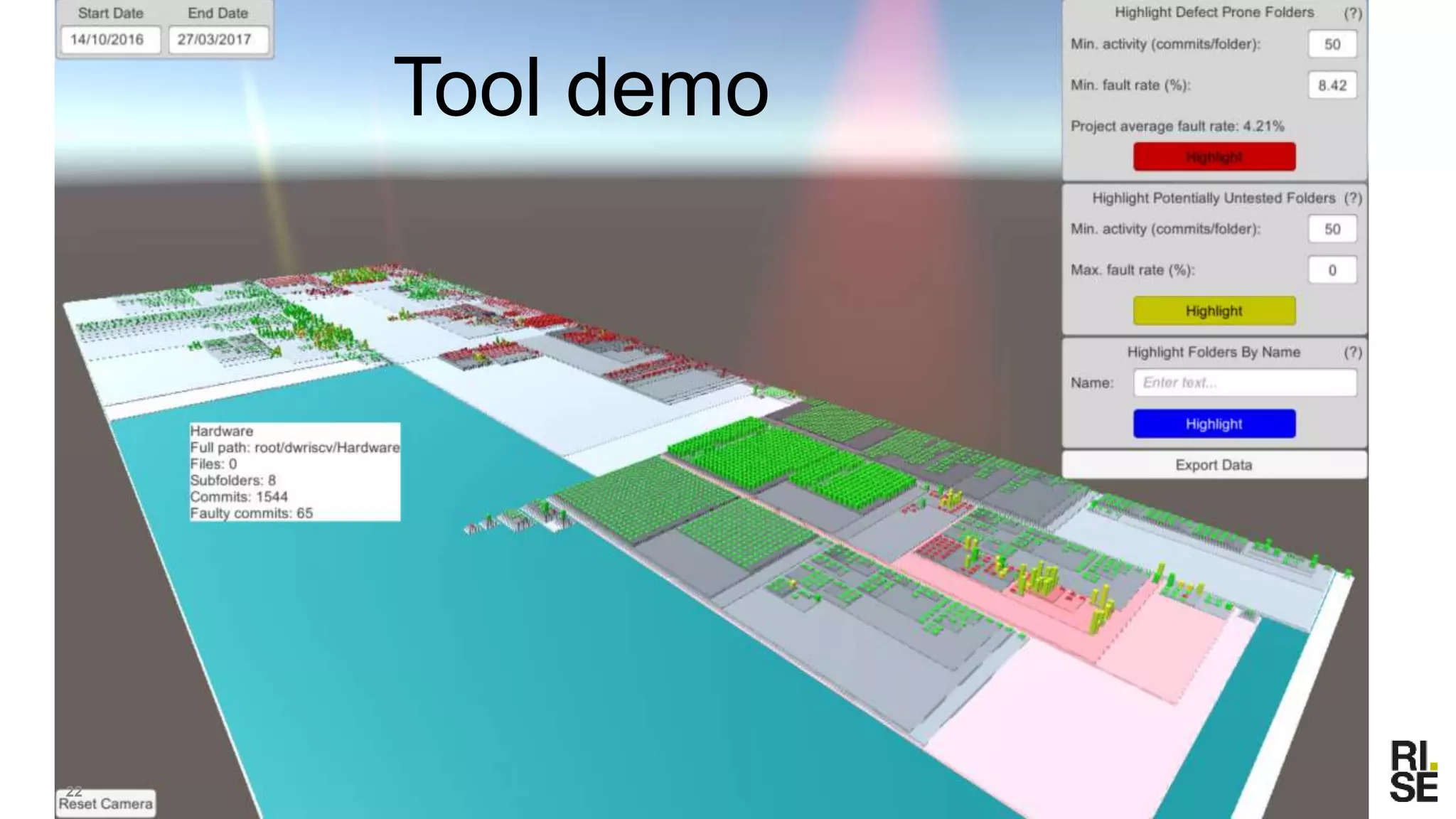Click 'Files: 0' in the tooltip

(x=213, y=464)
